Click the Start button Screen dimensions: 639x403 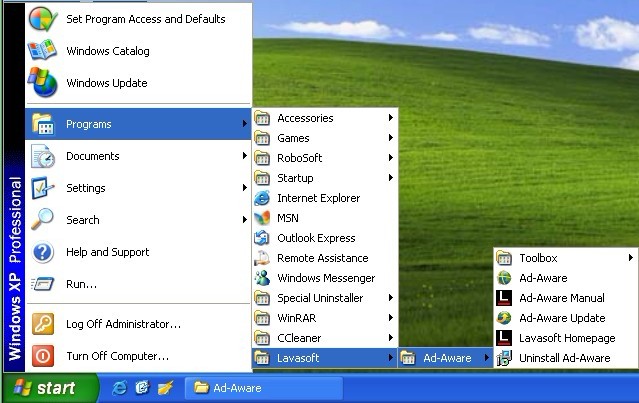[x=48, y=388]
